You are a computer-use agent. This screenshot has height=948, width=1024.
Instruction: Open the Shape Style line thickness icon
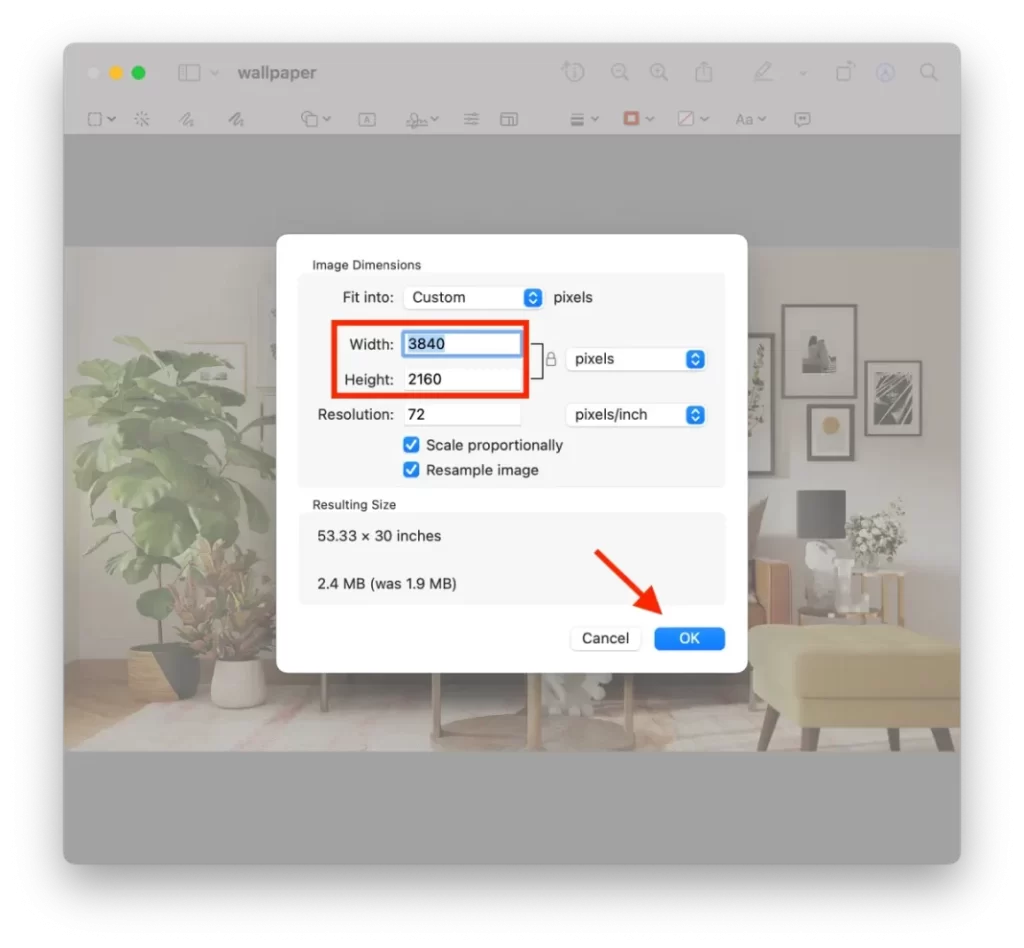(577, 119)
